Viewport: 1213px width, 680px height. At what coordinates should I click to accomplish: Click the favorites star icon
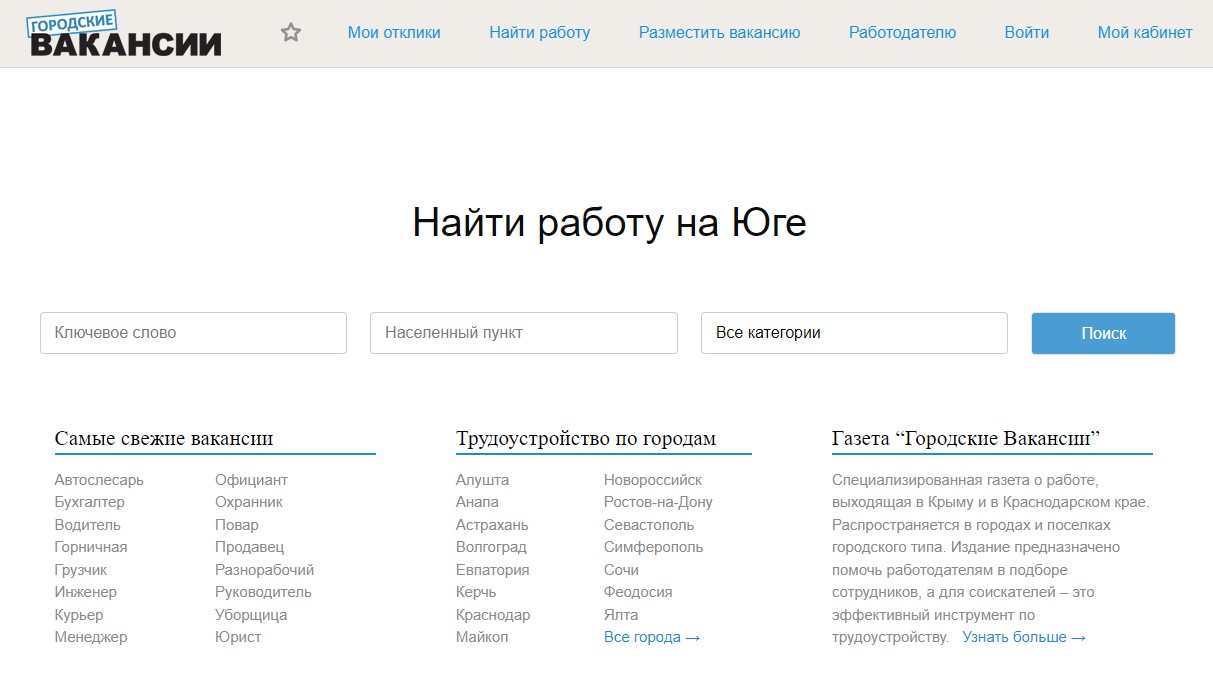[291, 32]
